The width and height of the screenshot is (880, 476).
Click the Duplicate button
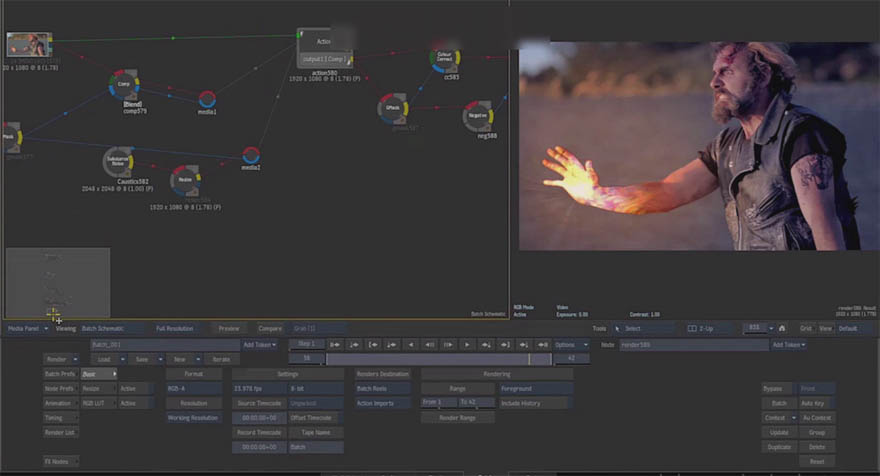click(x=777, y=447)
